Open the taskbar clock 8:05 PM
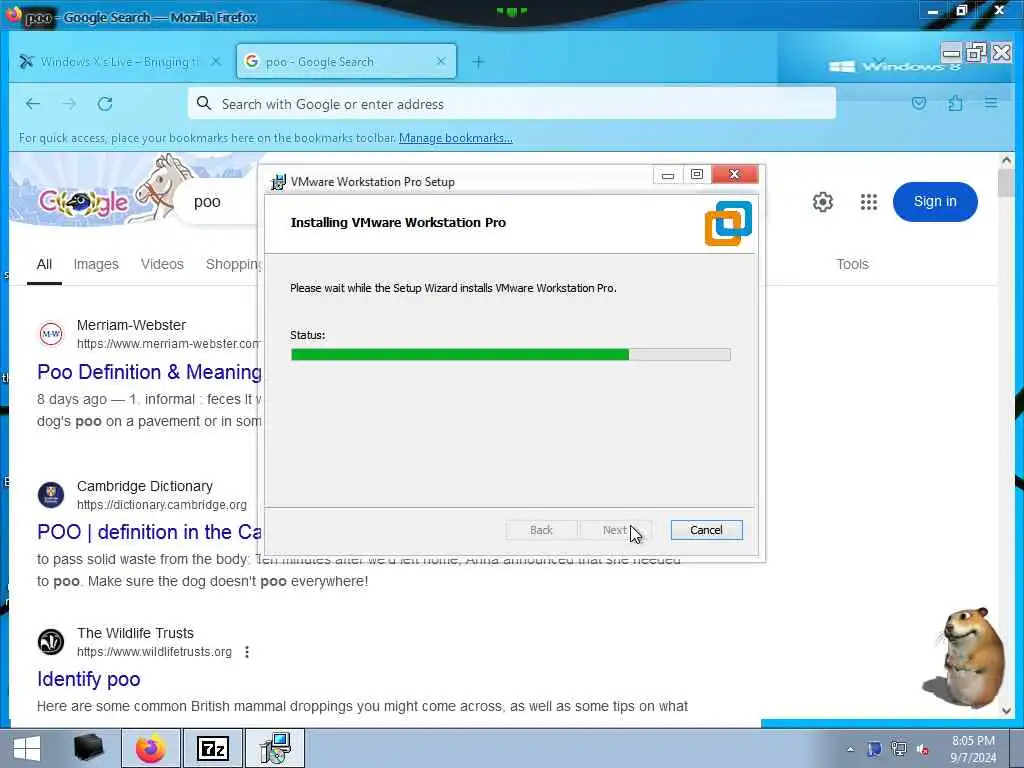1024x768 pixels. pyautogui.click(x=973, y=749)
